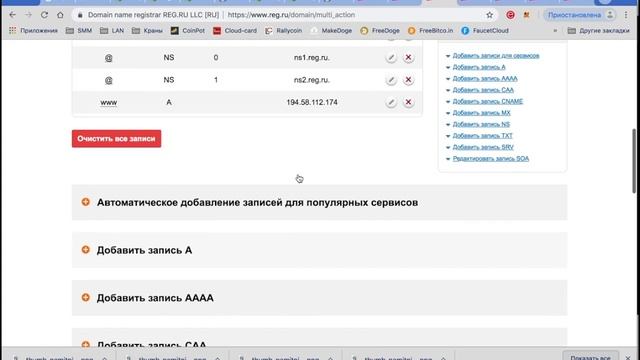
Task: Delete the www A record 194.58.112.174
Action: (408, 102)
